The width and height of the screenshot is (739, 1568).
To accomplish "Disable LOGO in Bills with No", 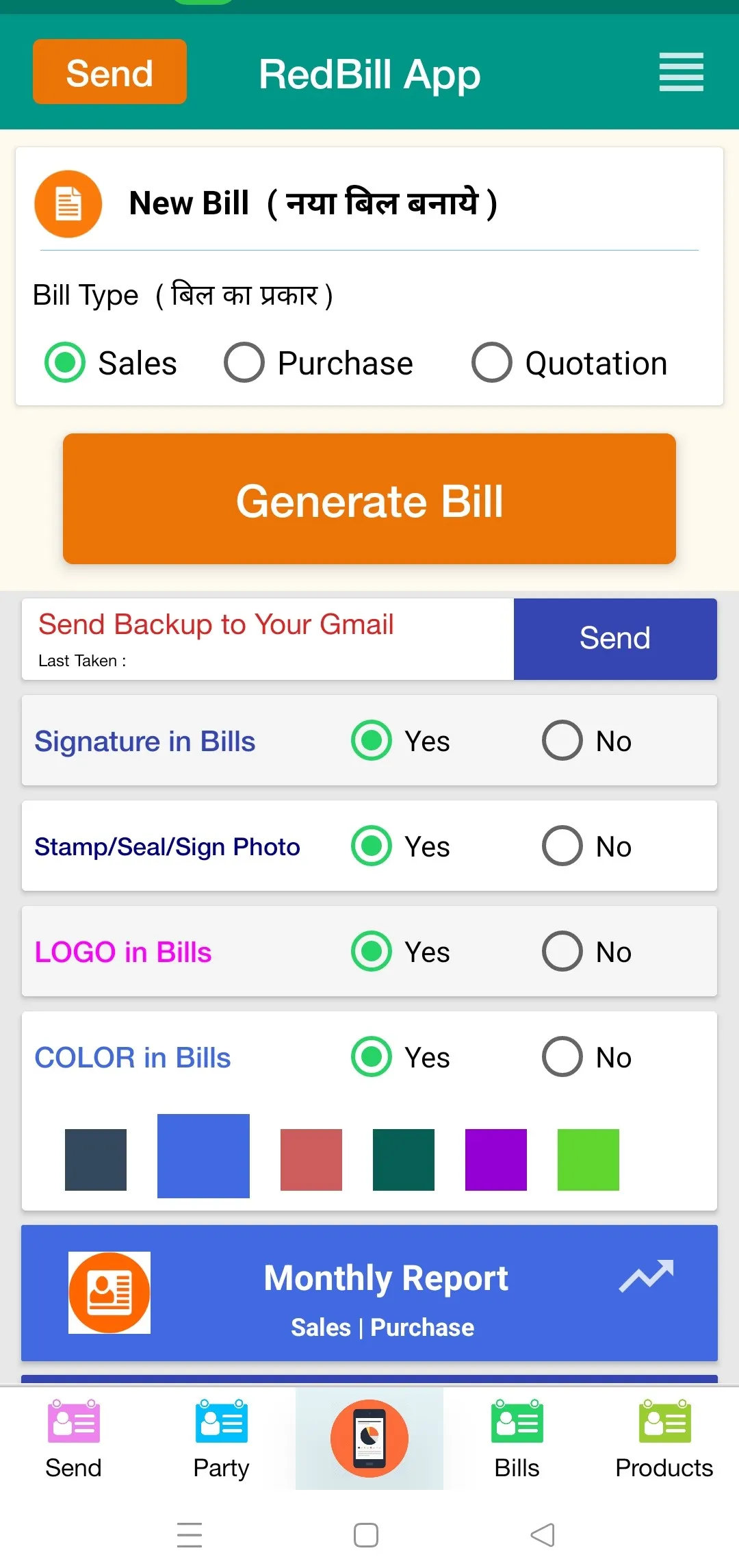I will 562,951.
